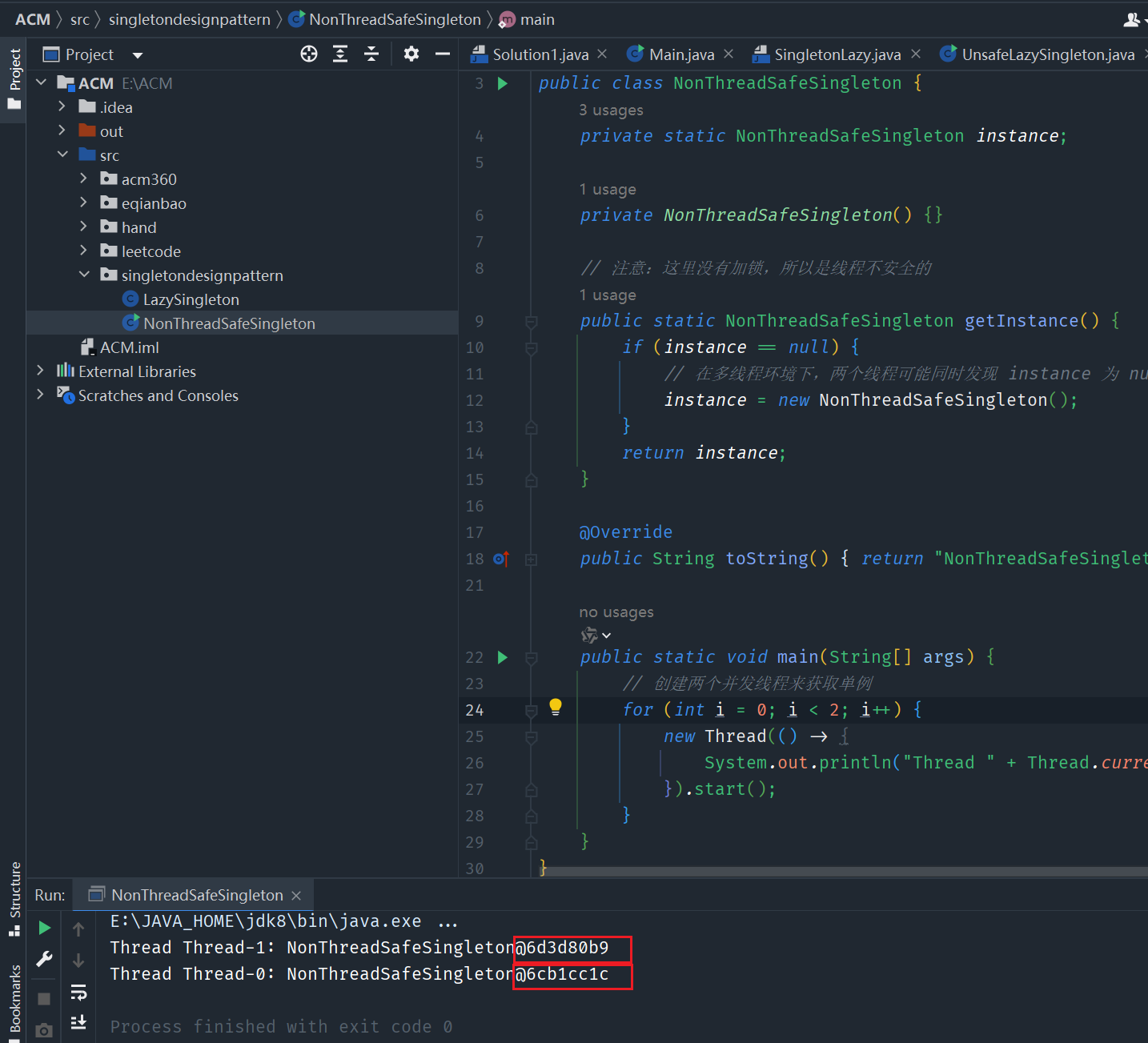Expand the acm360 package

[x=84, y=179]
